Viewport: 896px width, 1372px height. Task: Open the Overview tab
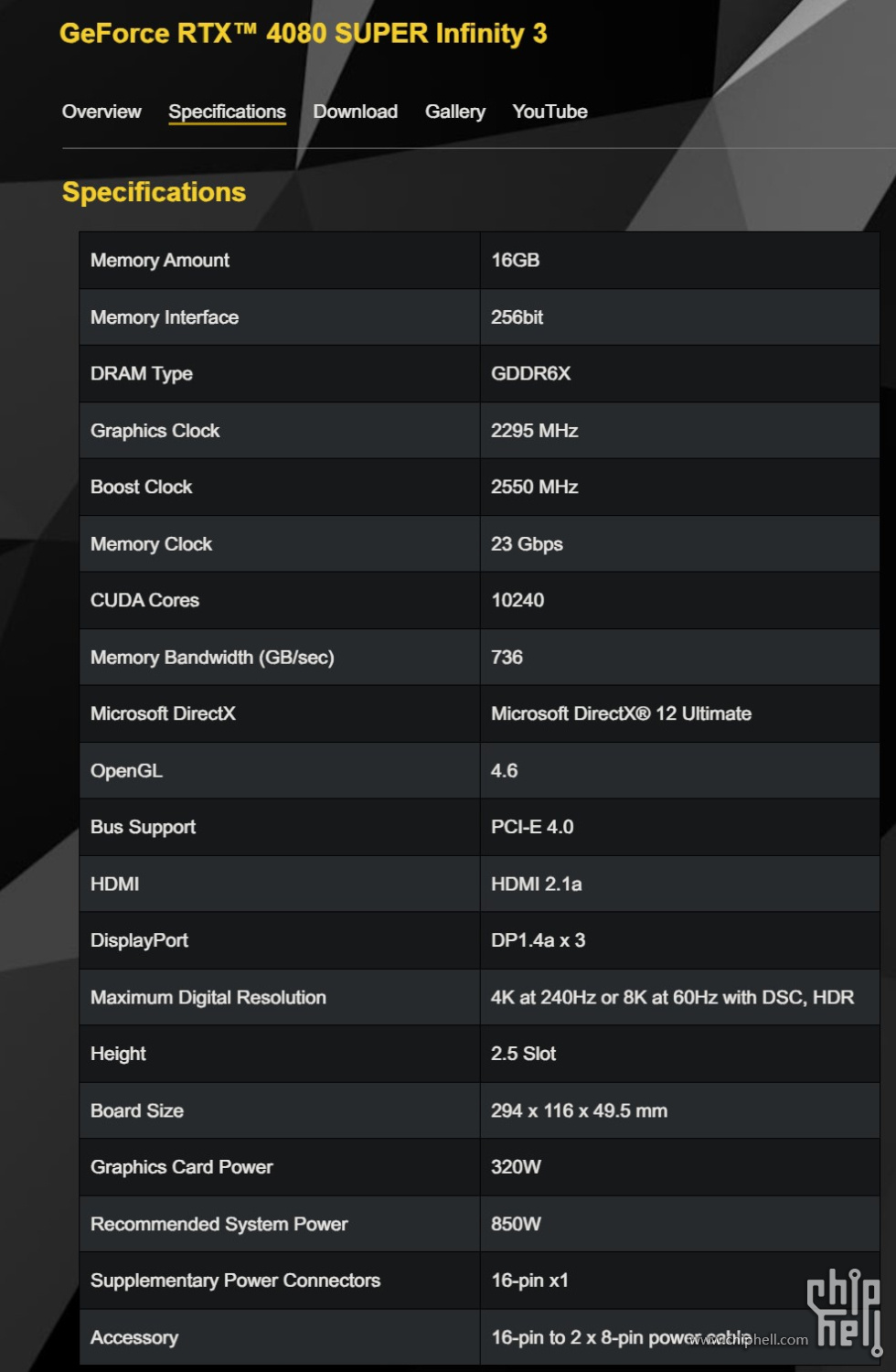tap(101, 112)
